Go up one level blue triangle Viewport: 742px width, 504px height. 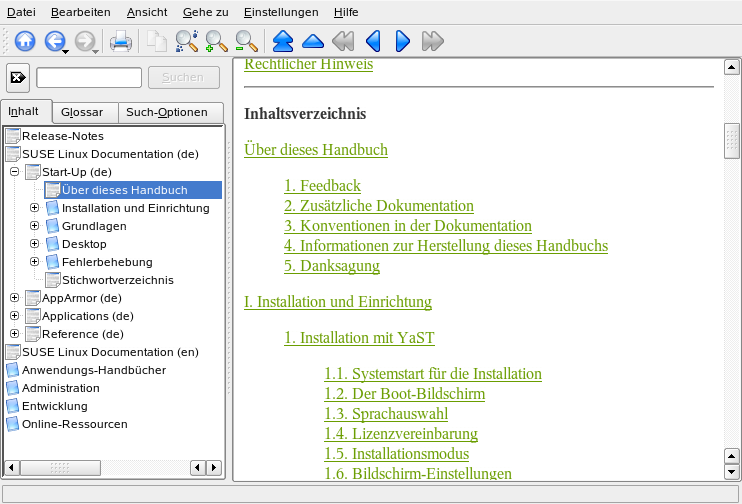(313, 42)
